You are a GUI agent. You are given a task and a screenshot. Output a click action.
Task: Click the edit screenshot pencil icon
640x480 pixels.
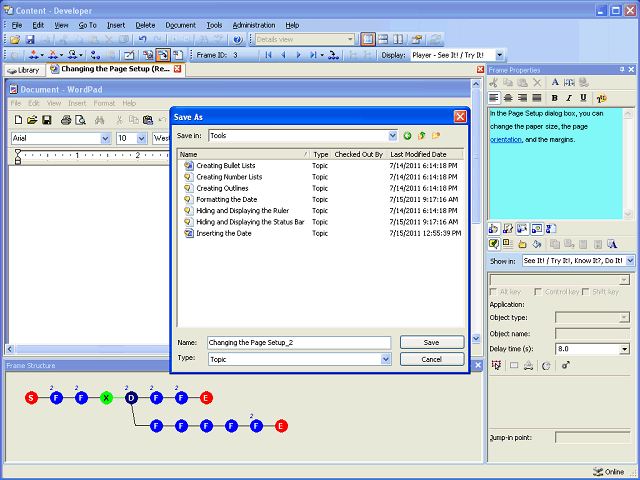129,55
